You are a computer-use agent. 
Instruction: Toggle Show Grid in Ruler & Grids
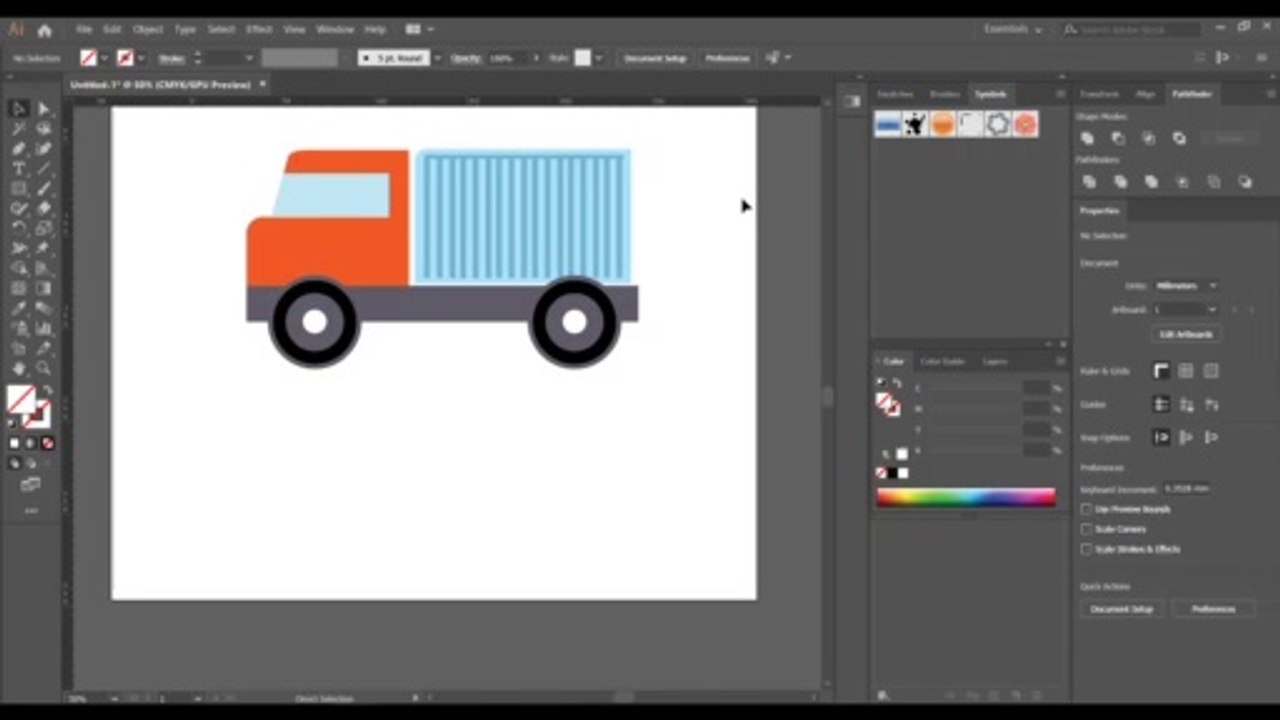(x=1186, y=371)
